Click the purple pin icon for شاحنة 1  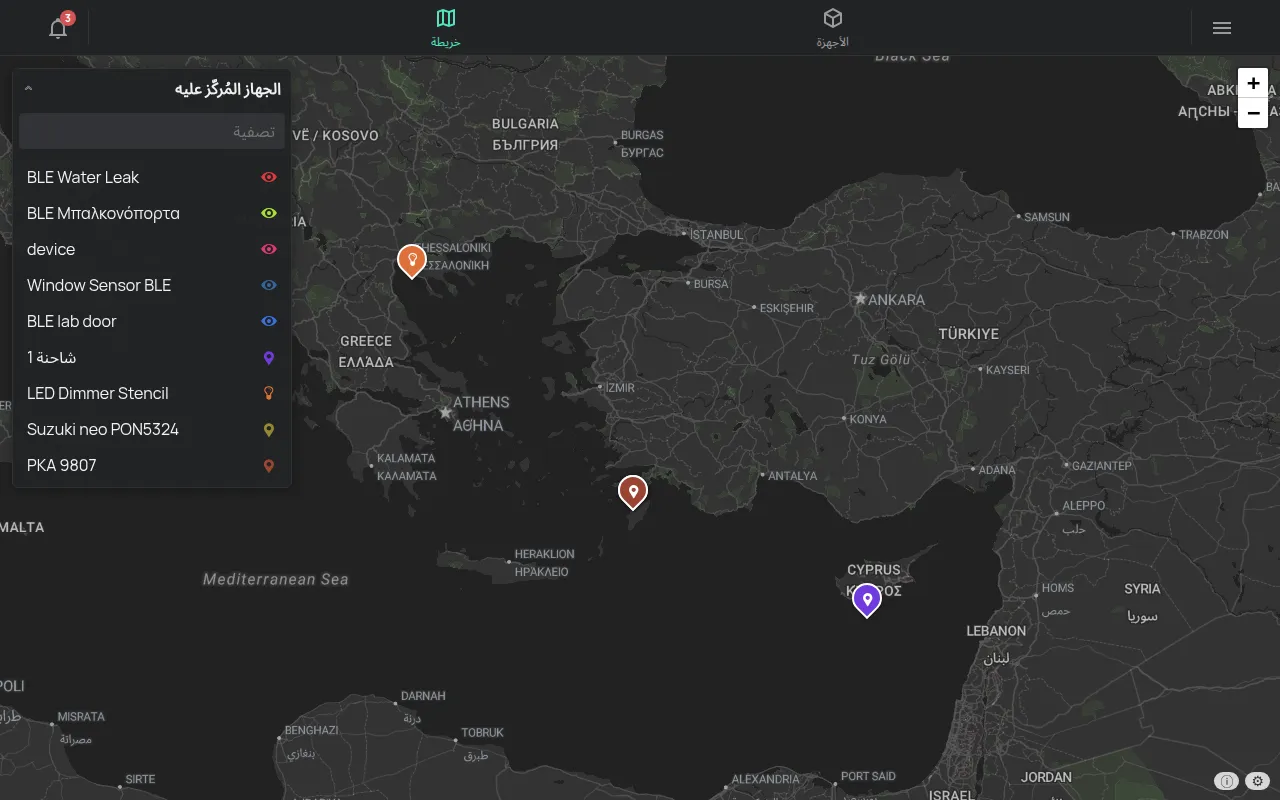(268, 357)
